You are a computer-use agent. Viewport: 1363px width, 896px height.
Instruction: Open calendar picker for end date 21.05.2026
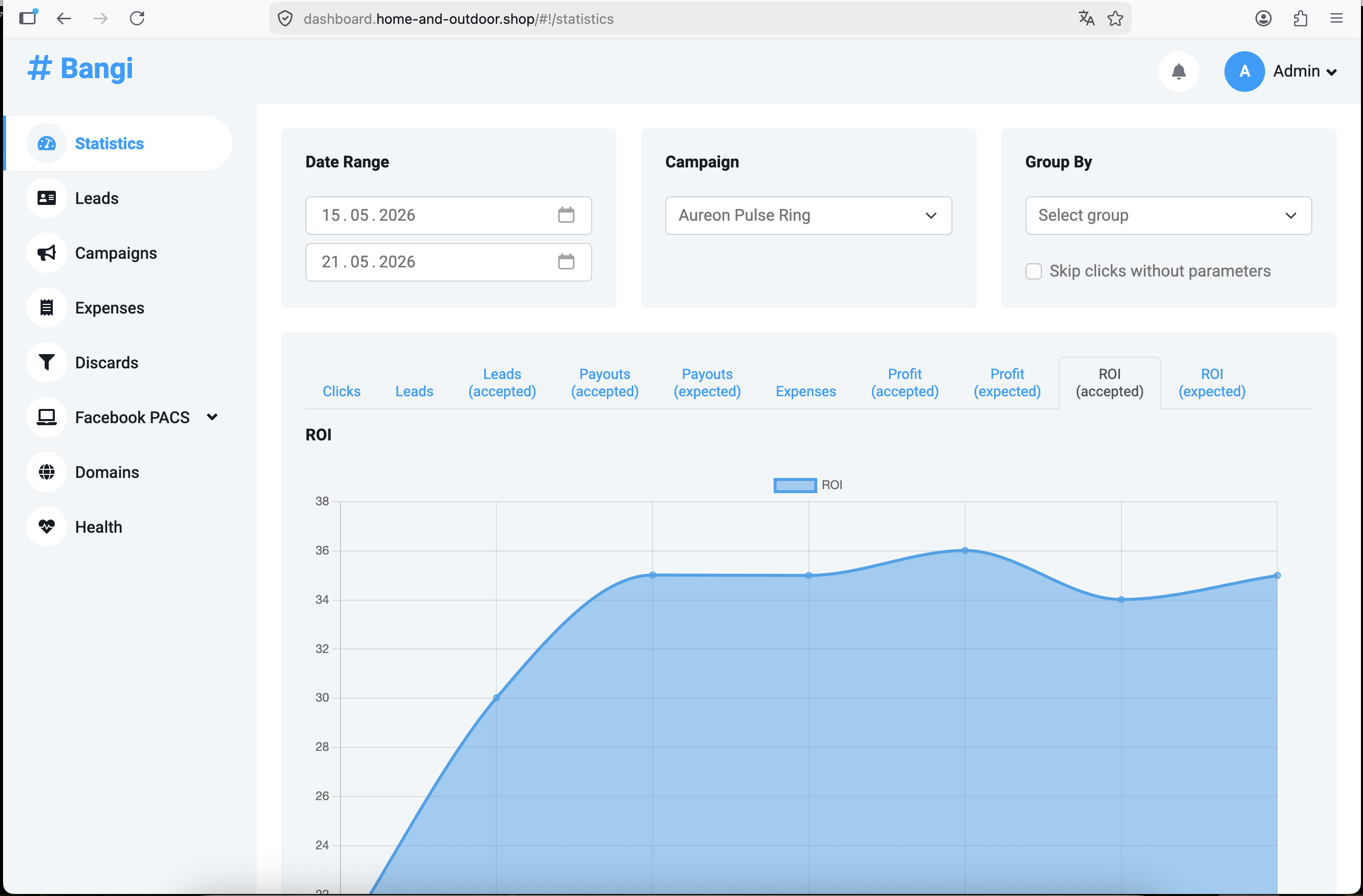tap(566, 262)
